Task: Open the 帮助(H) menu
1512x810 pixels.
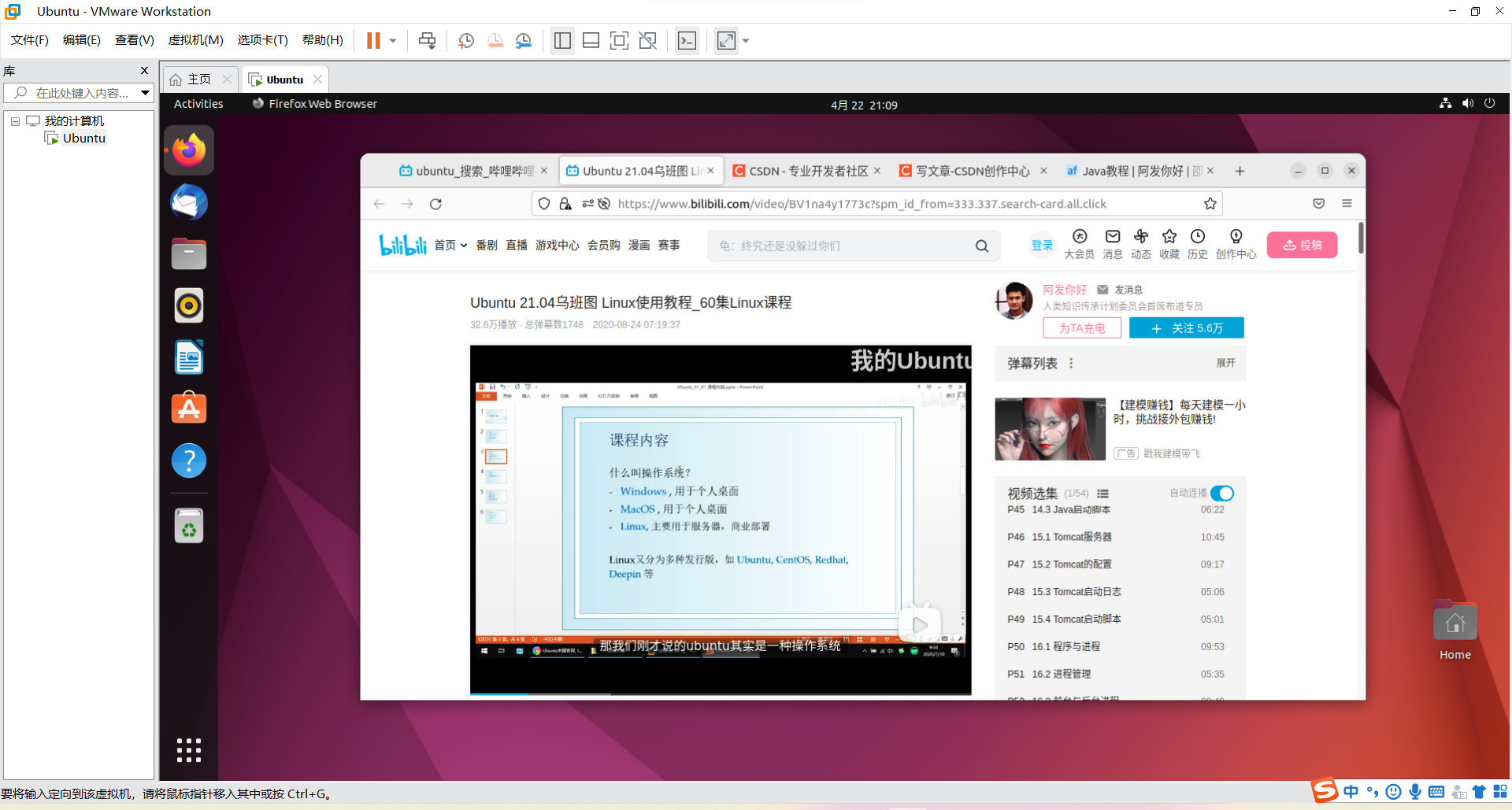Action: click(323, 40)
